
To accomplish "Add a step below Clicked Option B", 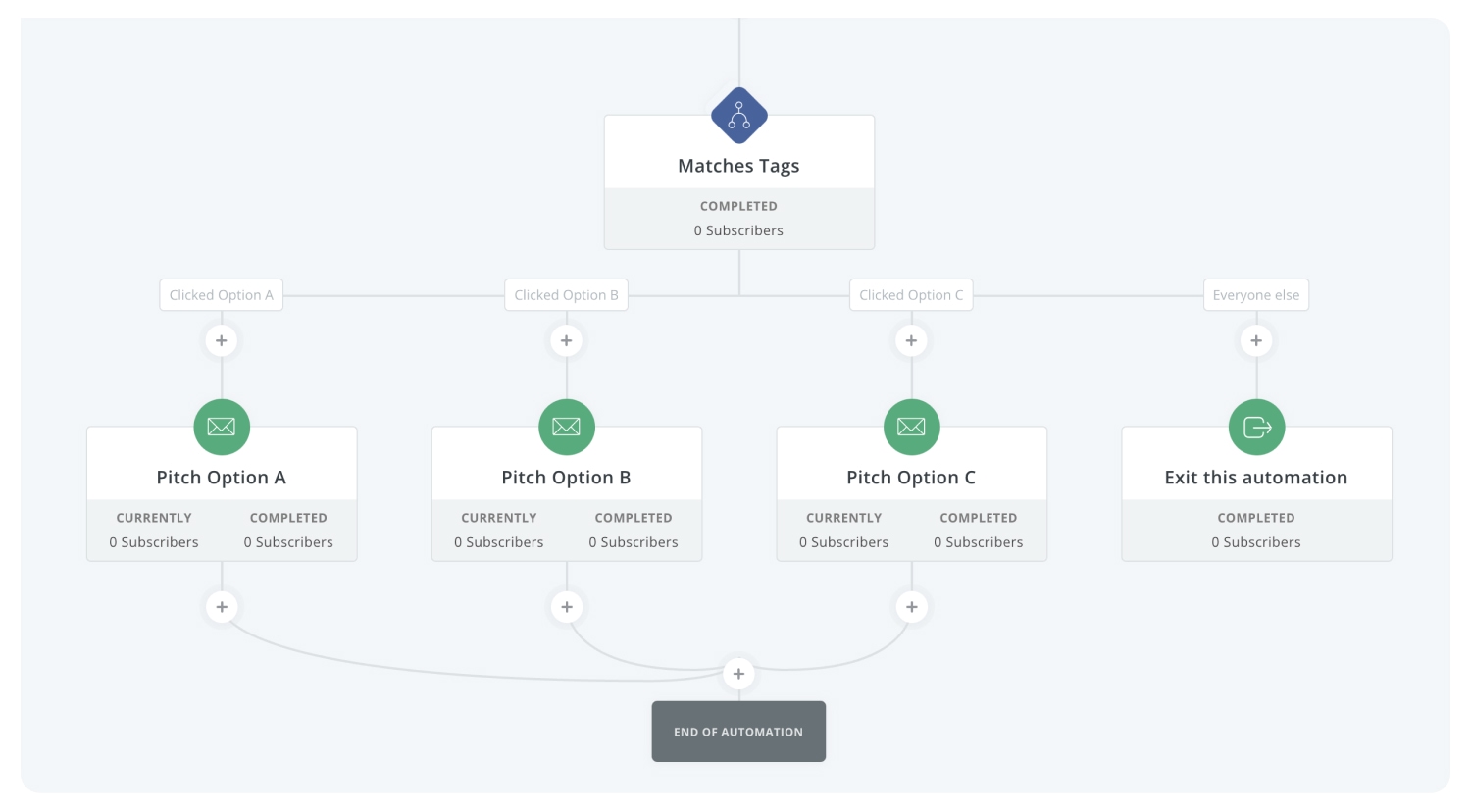I will tap(566, 340).
